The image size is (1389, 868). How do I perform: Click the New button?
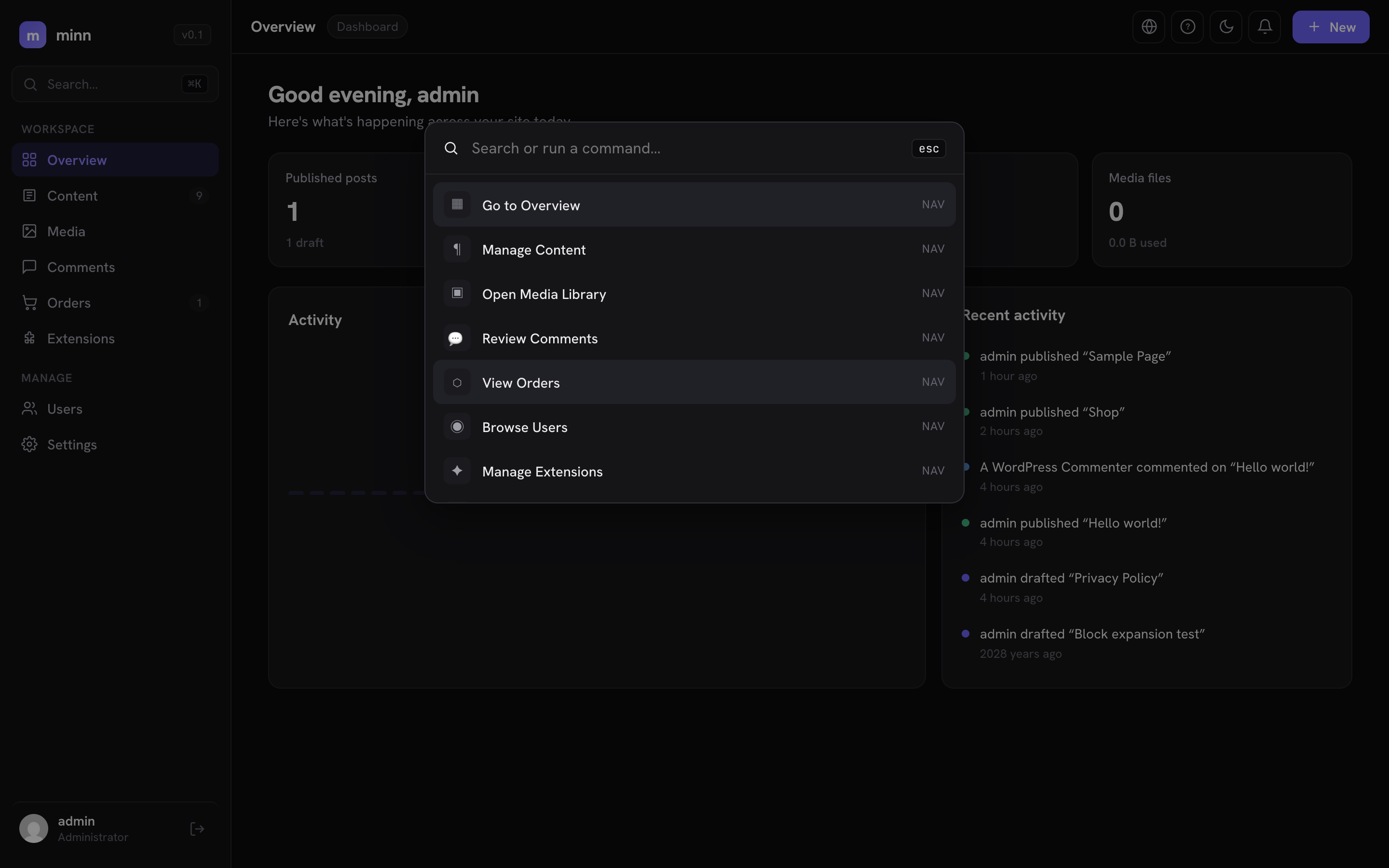(1331, 27)
